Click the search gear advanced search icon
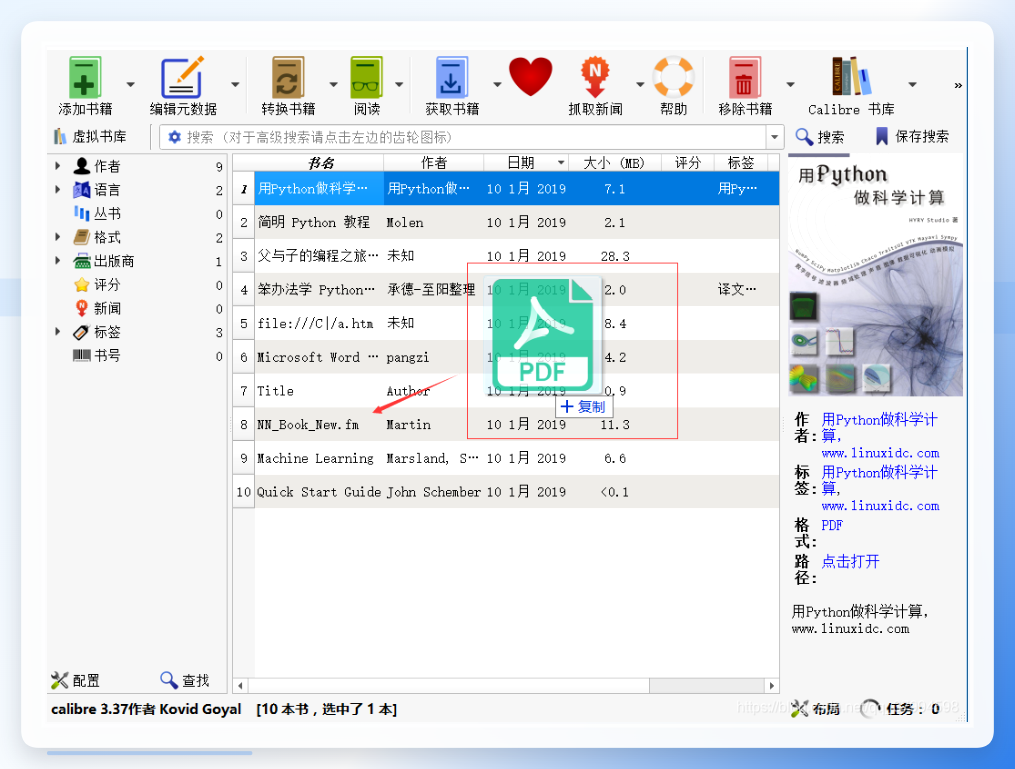This screenshot has width=1015, height=769. 174,137
